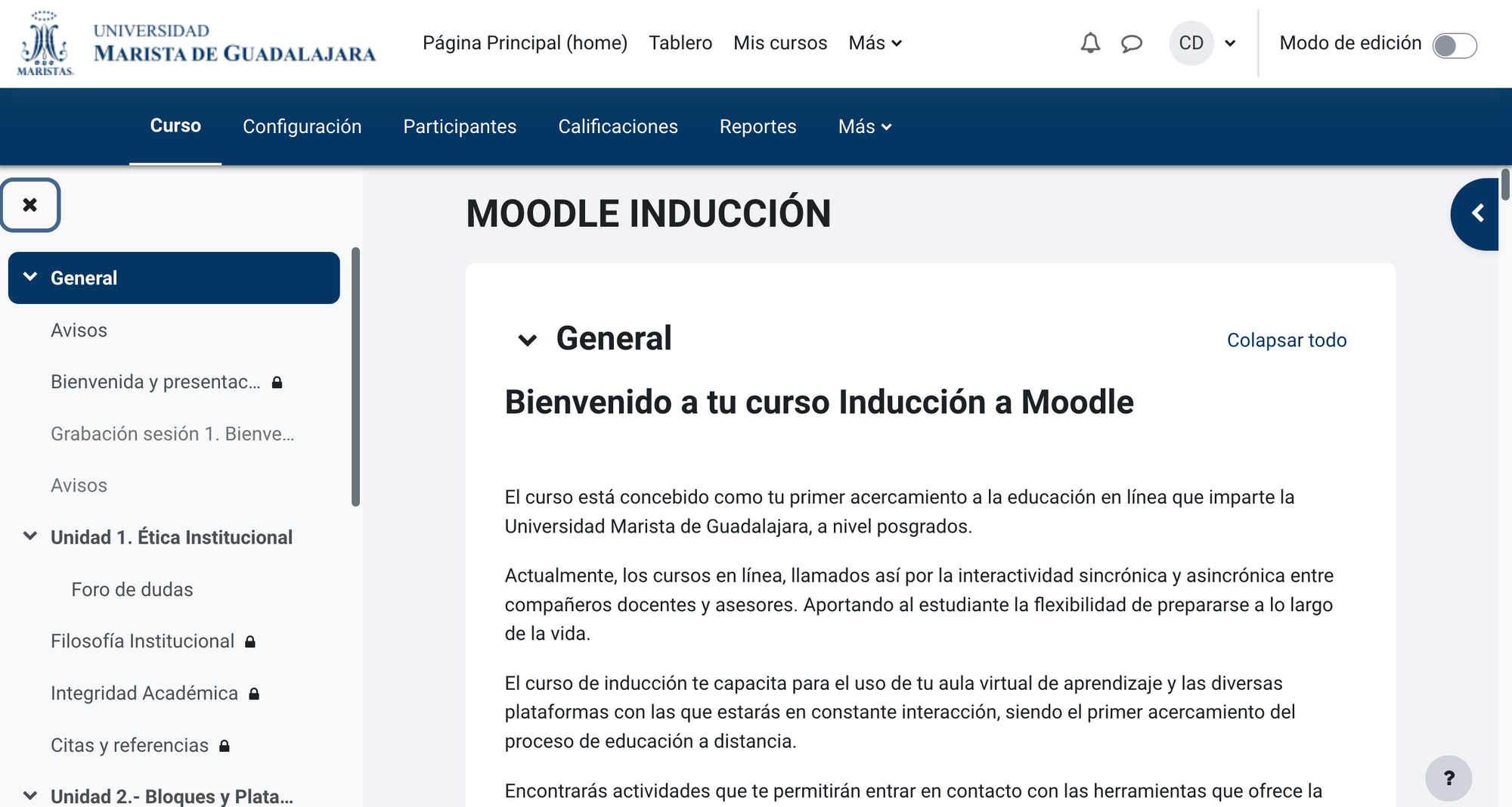
Task: Collapse the General section in course index
Action: [x=30, y=278]
